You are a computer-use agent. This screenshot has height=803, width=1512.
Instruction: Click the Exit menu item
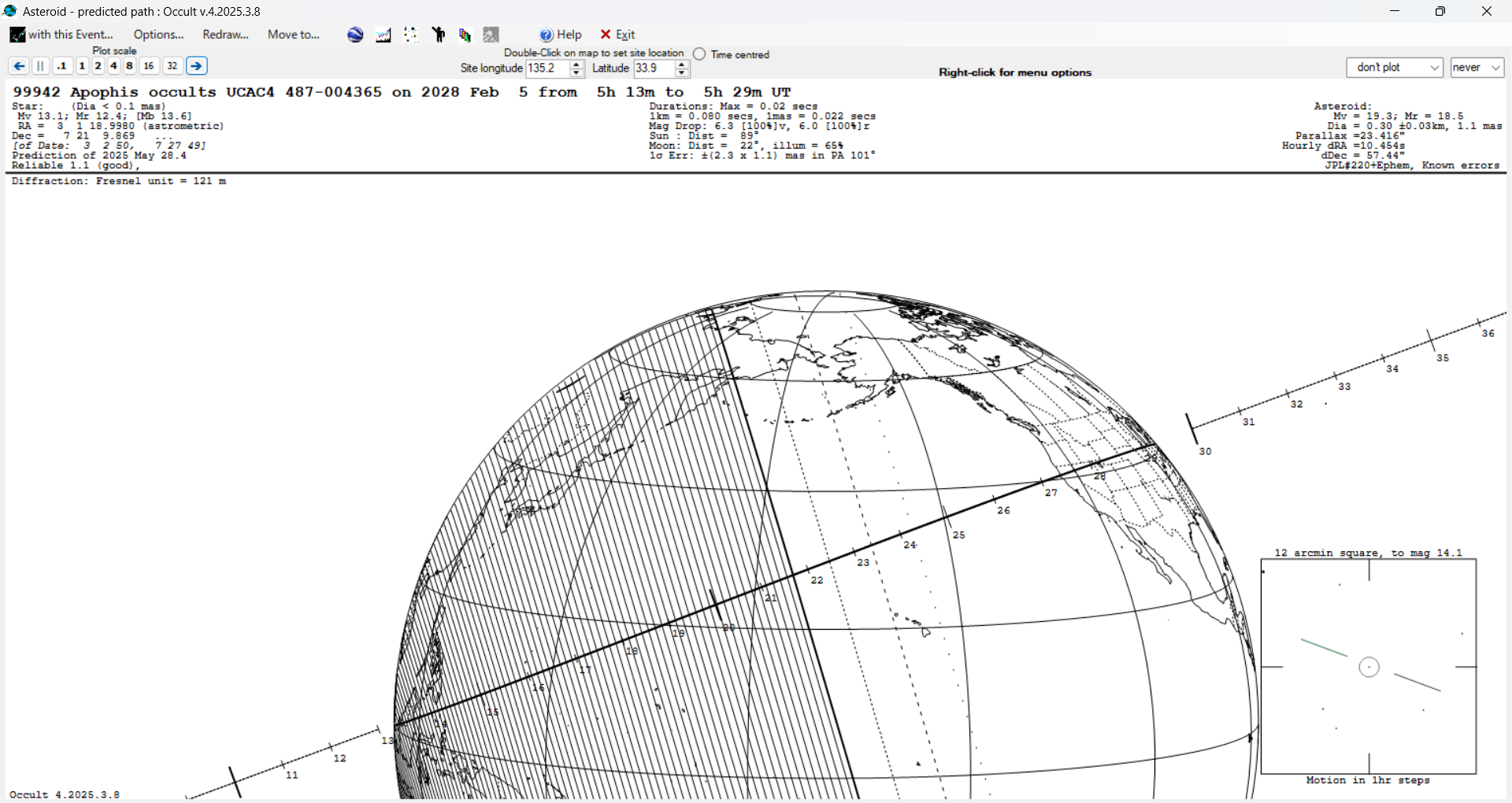point(617,35)
